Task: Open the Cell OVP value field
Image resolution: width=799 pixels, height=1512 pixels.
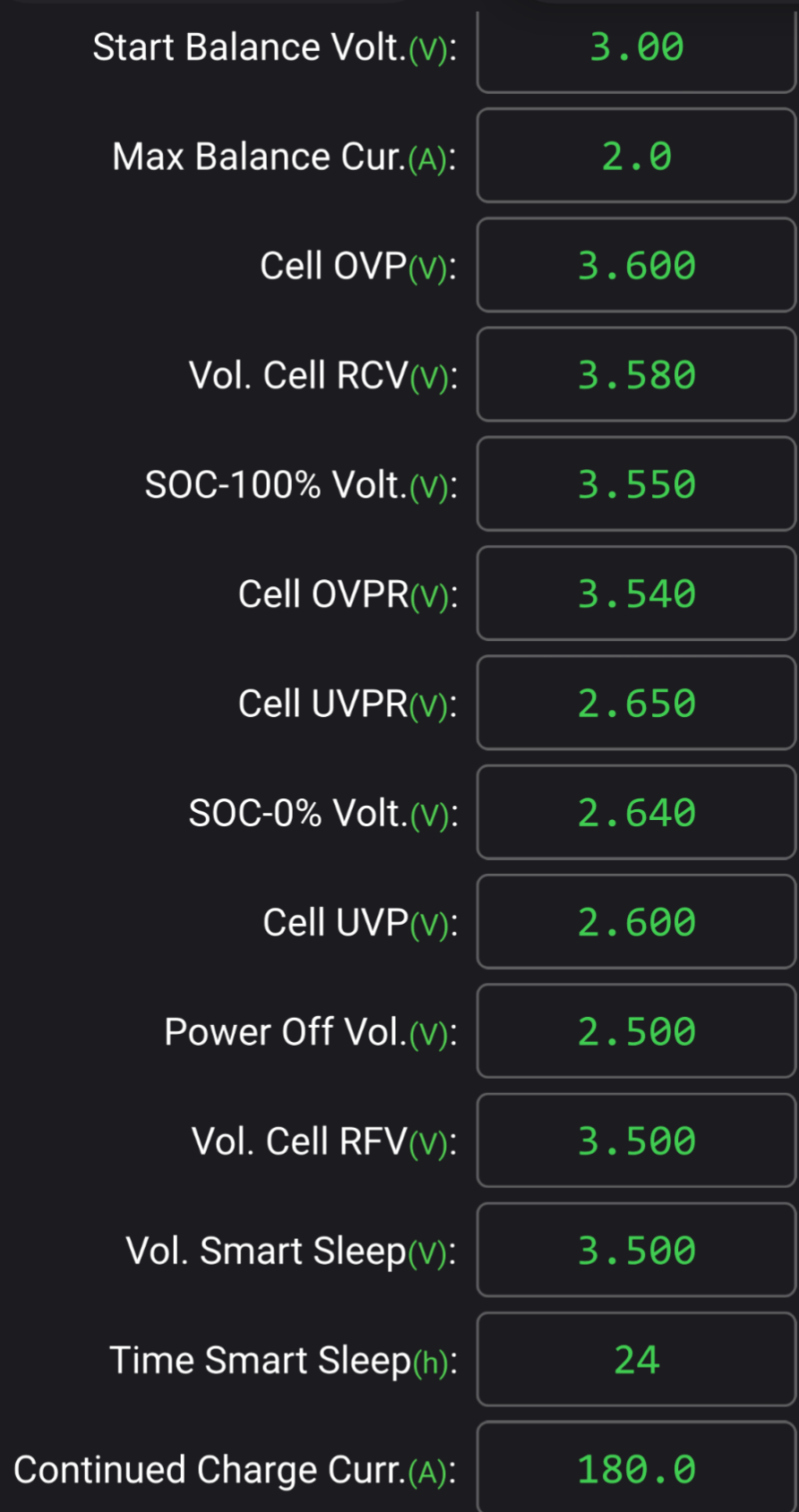Action: click(636, 266)
